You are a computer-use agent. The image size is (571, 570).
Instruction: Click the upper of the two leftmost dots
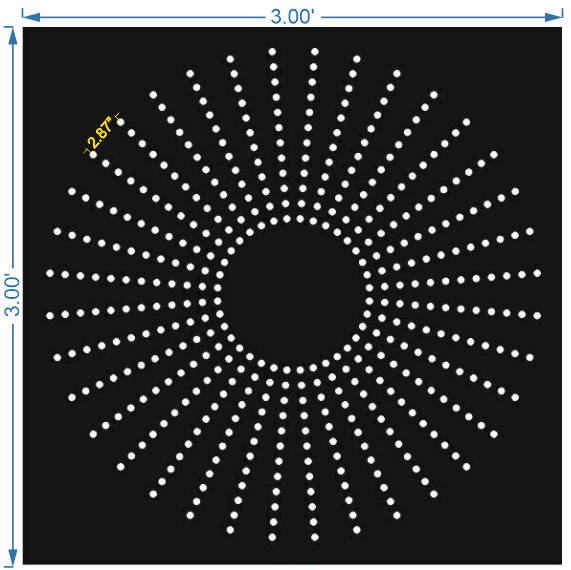(x=50, y=273)
